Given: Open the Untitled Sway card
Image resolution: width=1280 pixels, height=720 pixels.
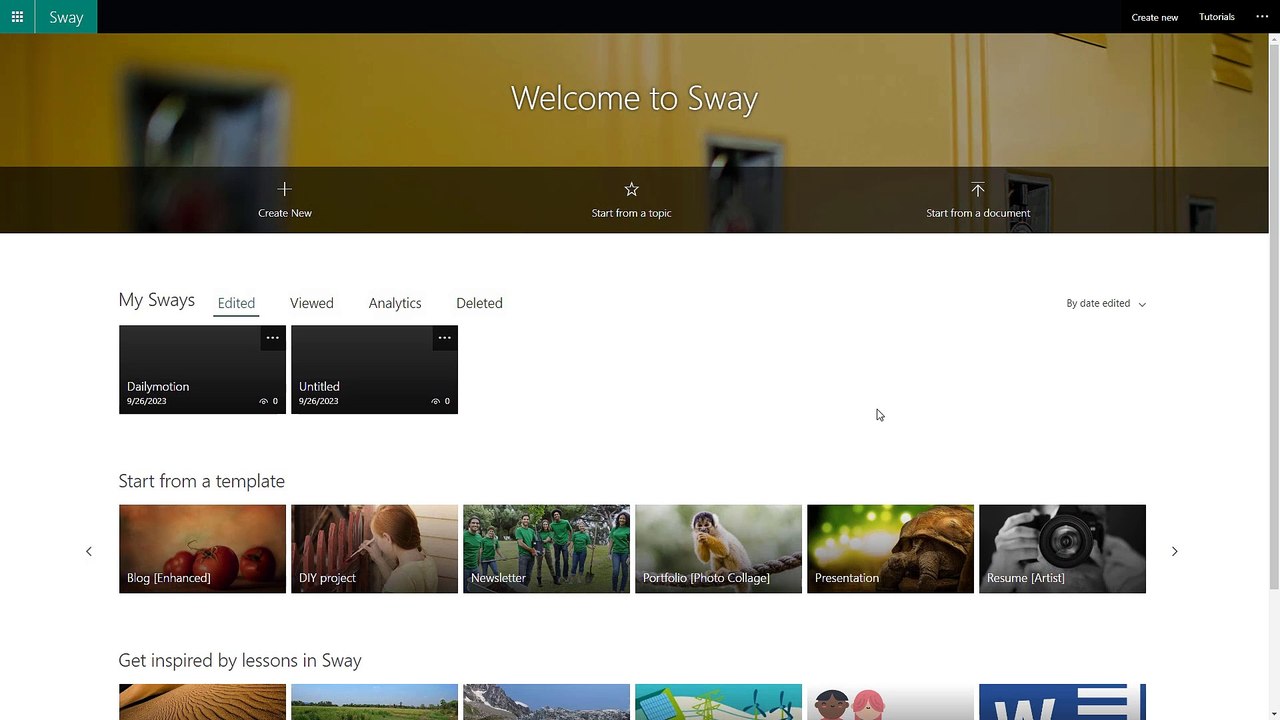Looking at the screenshot, I should 374,370.
